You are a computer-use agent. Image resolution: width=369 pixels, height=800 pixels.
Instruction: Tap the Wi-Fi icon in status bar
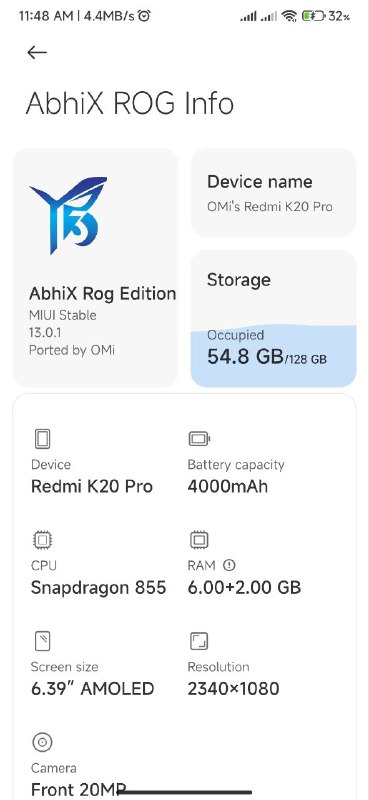point(289,16)
